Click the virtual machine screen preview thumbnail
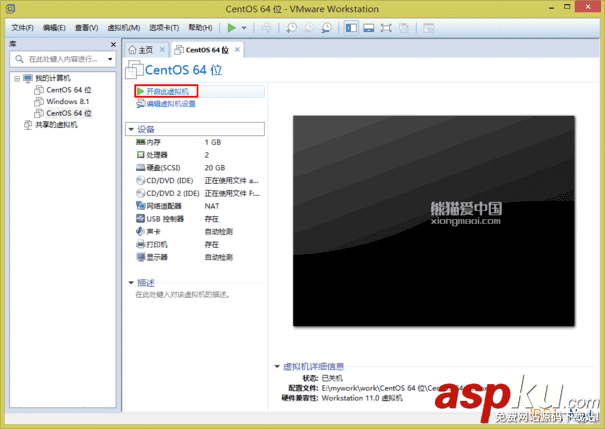605x429 pixels. (x=434, y=221)
